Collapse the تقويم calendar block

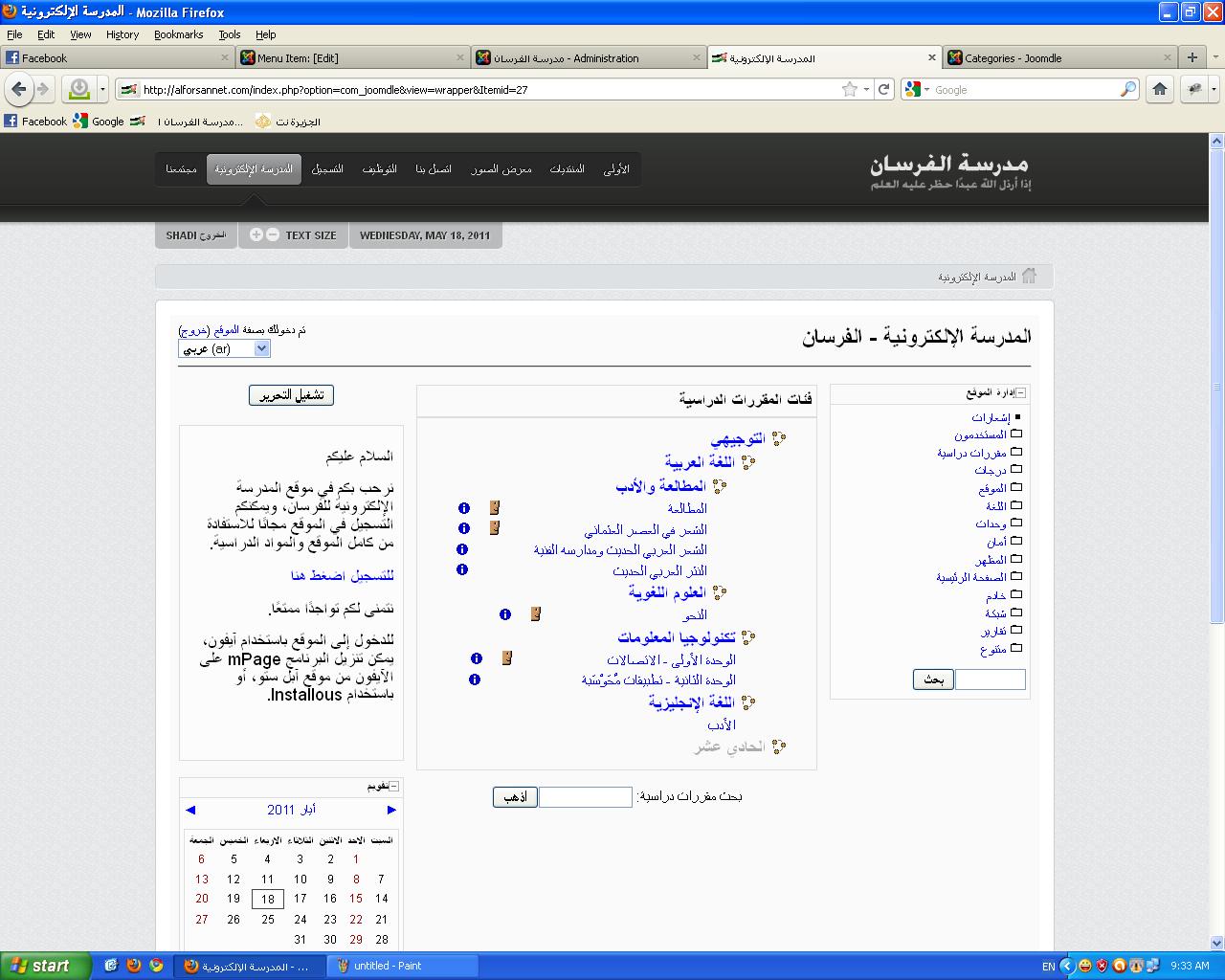[x=394, y=786]
